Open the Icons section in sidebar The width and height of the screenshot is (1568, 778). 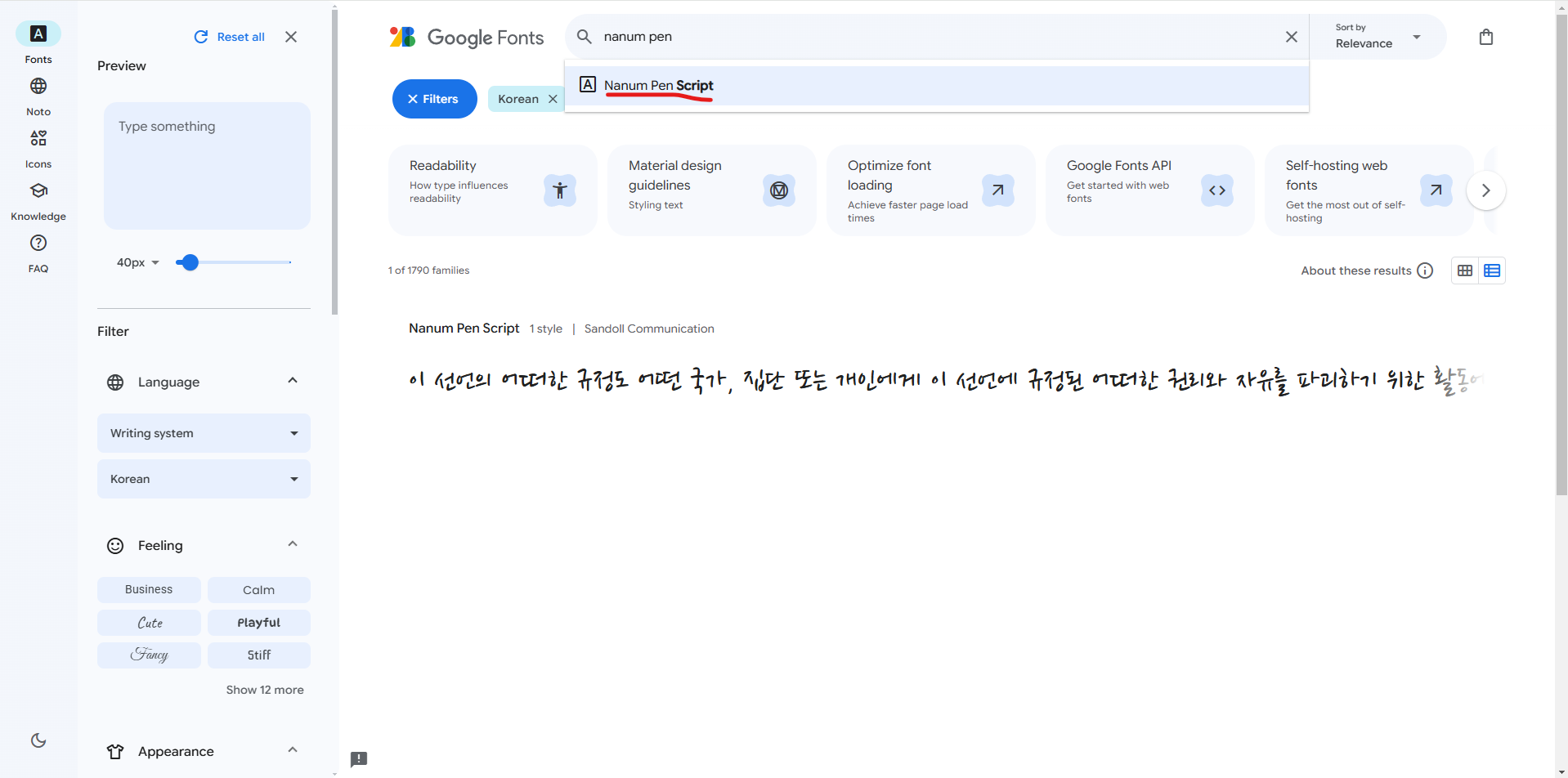[38, 148]
